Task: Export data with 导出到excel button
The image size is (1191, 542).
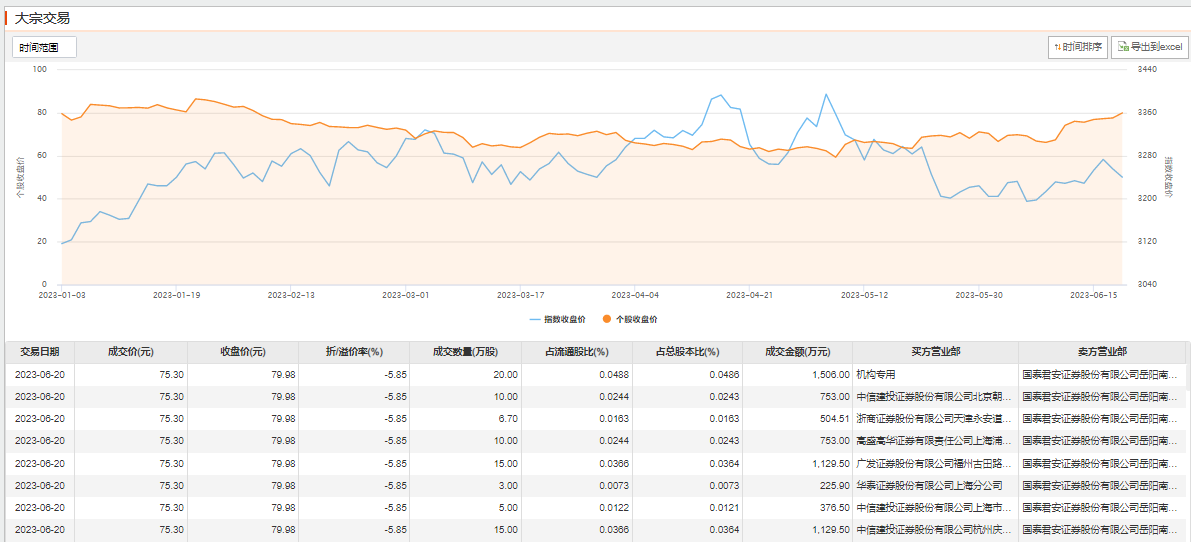Action: [1149, 47]
